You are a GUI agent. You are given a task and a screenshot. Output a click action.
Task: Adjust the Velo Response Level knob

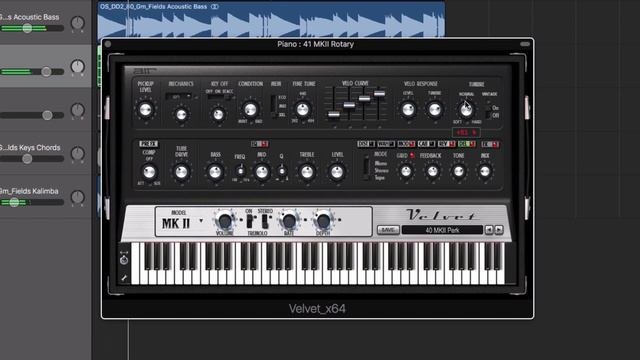tap(408, 109)
